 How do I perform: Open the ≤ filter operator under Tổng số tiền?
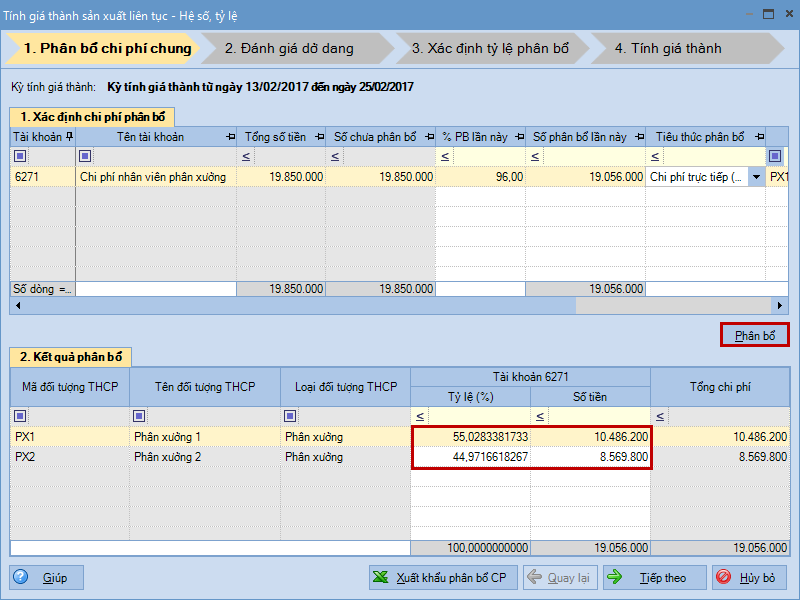[246, 157]
